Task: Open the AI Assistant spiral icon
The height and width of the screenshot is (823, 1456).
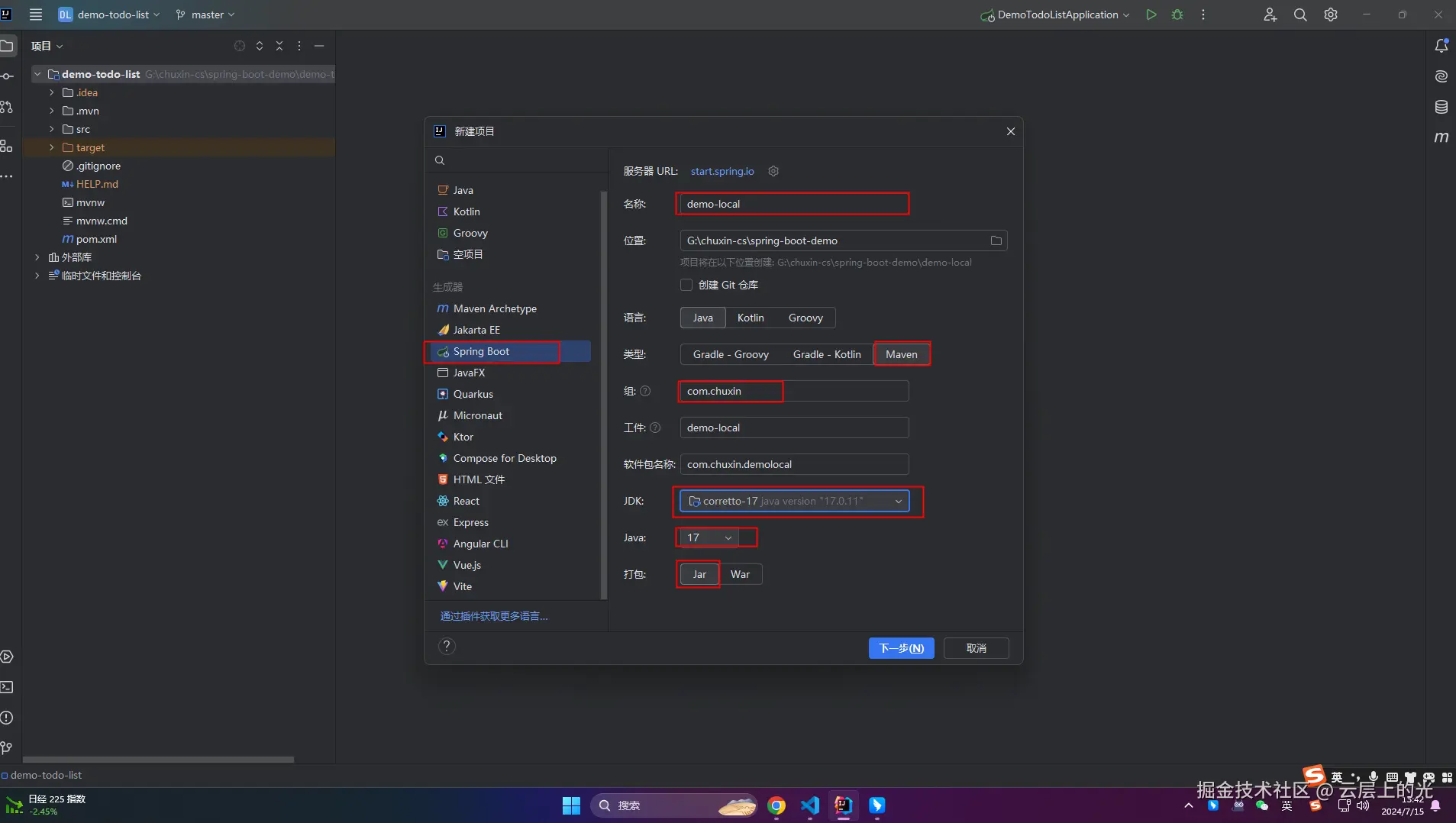Action: [1441, 76]
